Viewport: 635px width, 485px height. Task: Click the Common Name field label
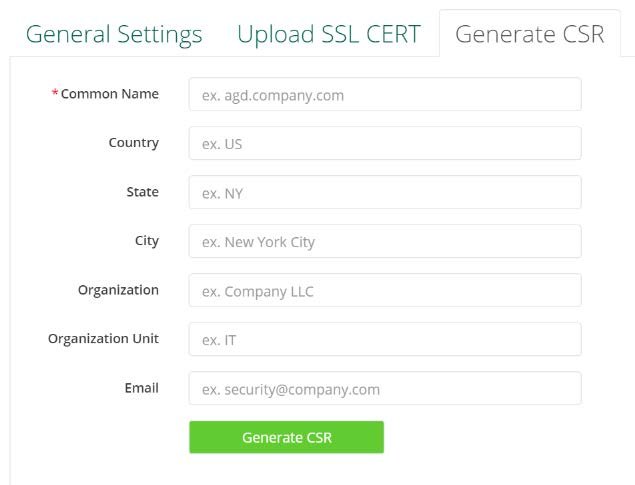(x=110, y=94)
